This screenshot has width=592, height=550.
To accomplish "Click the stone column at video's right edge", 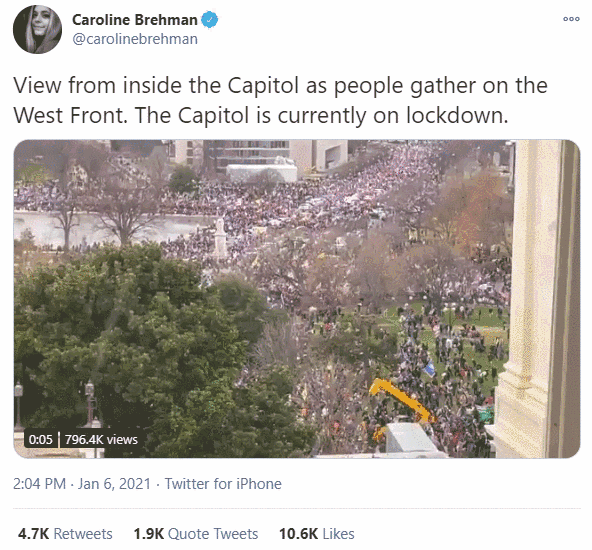I will pyautogui.click(x=536, y=298).
